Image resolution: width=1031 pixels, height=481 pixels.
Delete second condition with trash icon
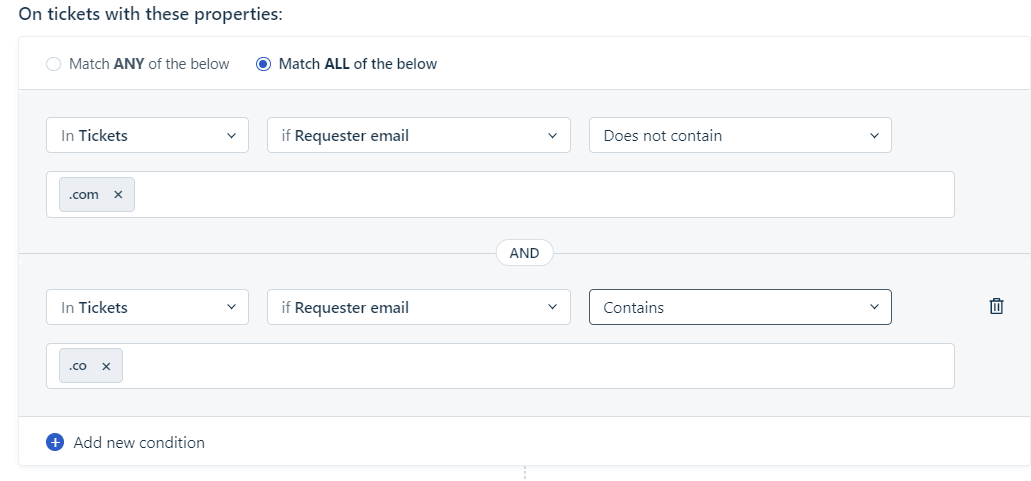(x=996, y=307)
